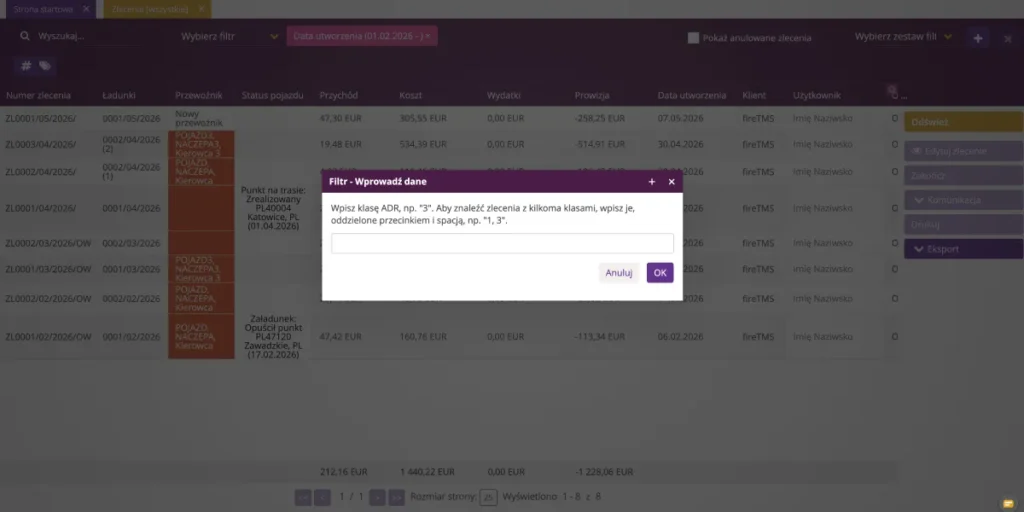1024x512 pixels.
Task: Switch to the Strona startowa tab
Action: (42, 9)
